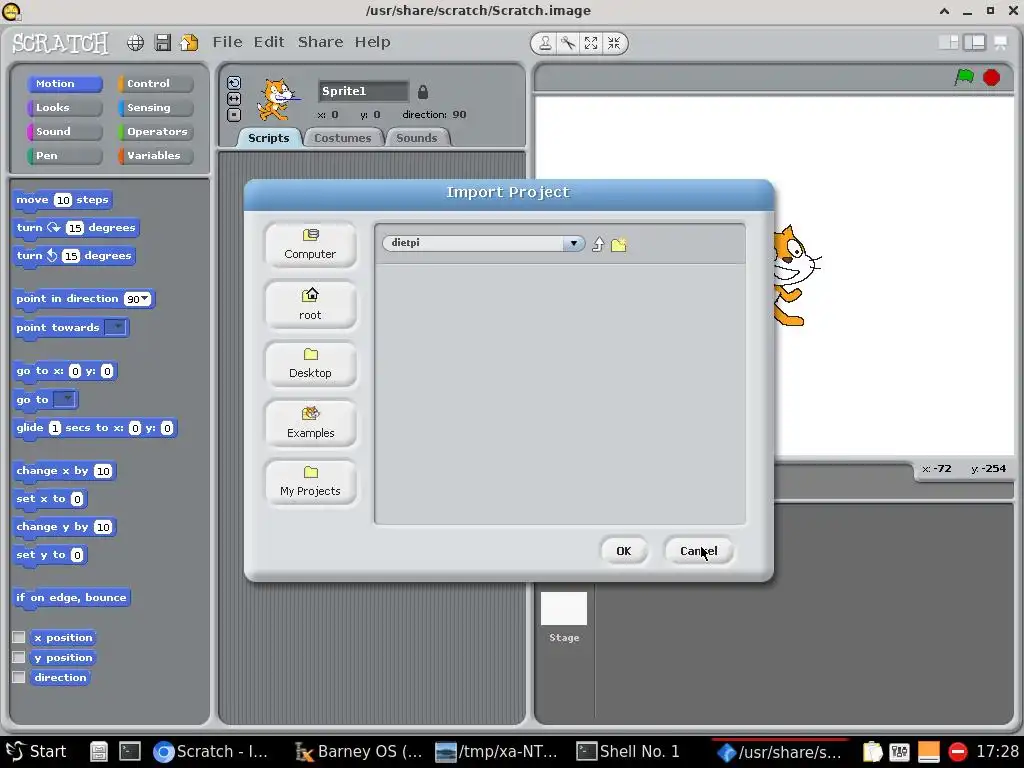Open Examples folder shortcut
The width and height of the screenshot is (1024, 768).
tap(310, 423)
